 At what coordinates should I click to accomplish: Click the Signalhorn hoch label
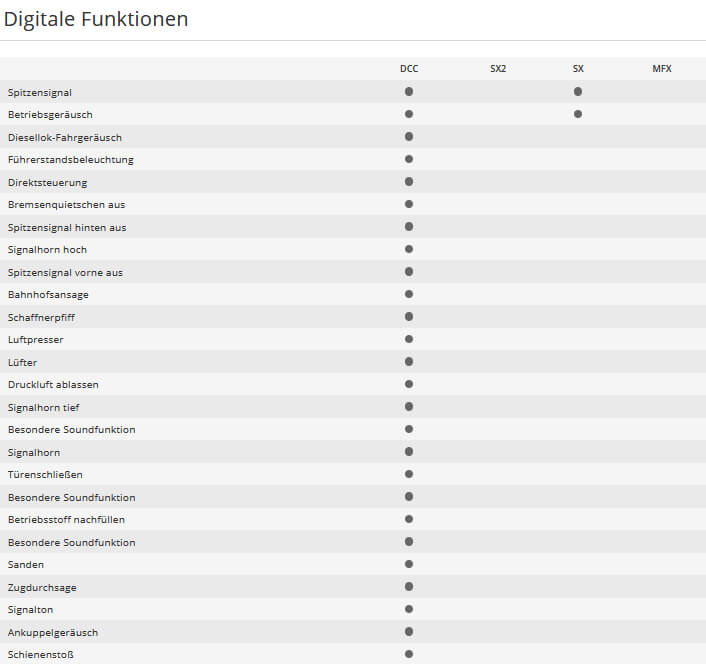pos(47,250)
